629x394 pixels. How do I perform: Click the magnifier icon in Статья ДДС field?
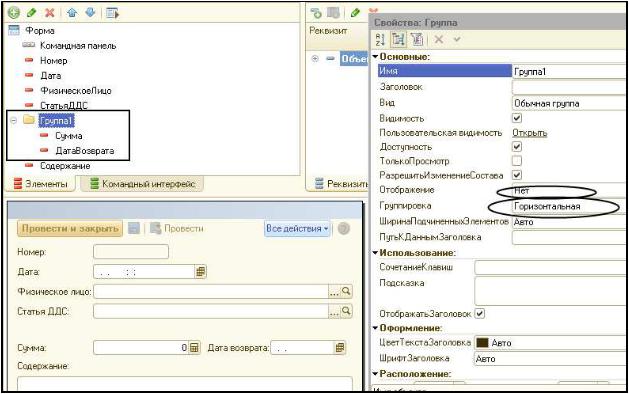(x=346, y=311)
